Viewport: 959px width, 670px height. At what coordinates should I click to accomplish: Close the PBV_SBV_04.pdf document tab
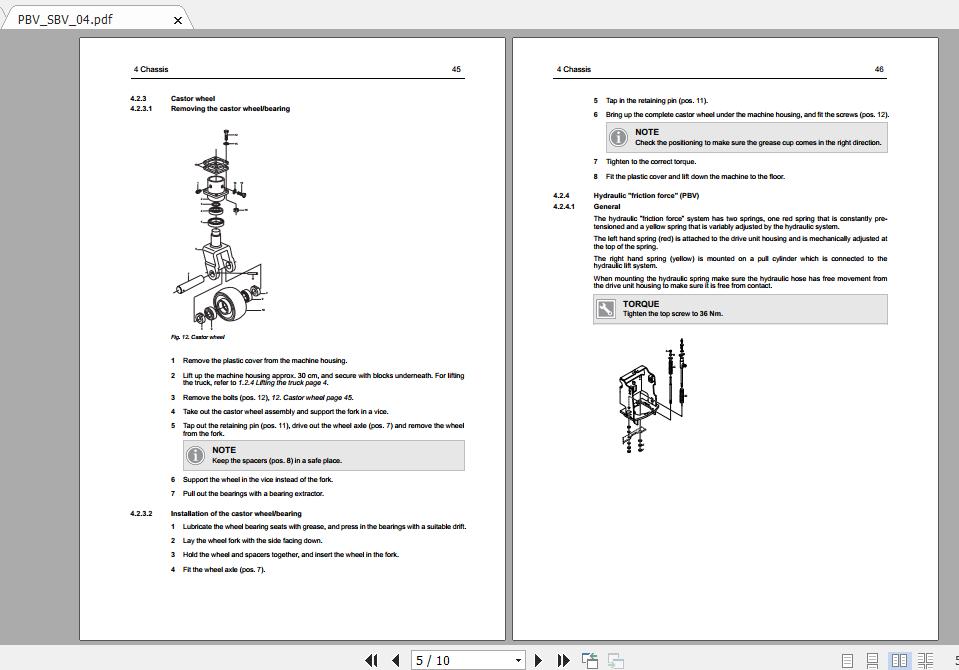[177, 19]
